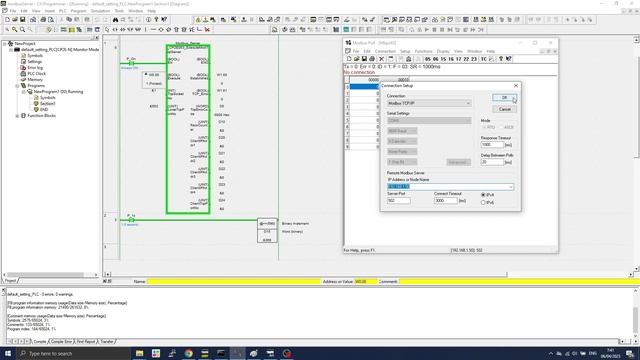The width and height of the screenshot is (640, 360).
Task: Click the Open file icon in CX-Programmer toolbar
Action: 15,20
